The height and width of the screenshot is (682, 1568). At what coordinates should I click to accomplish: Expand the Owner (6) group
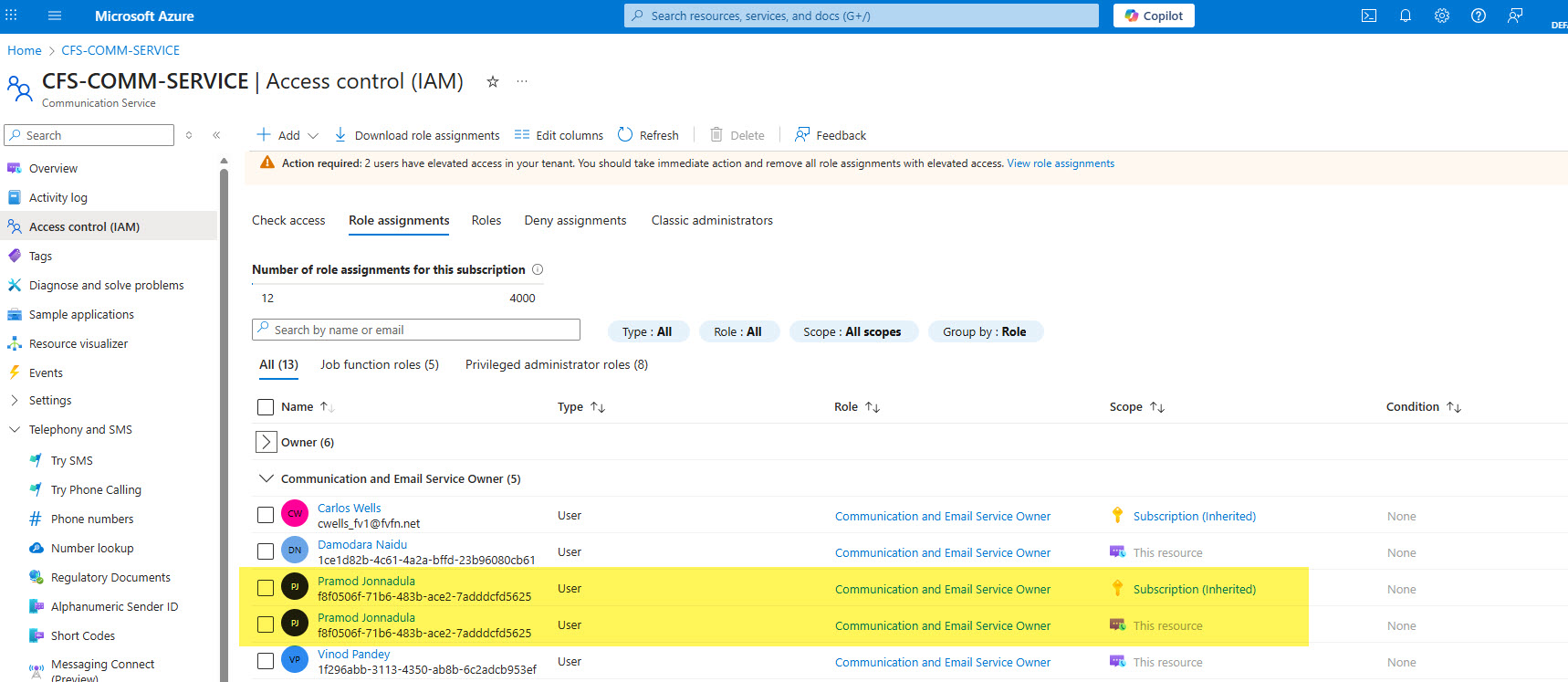click(x=266, y=442)
